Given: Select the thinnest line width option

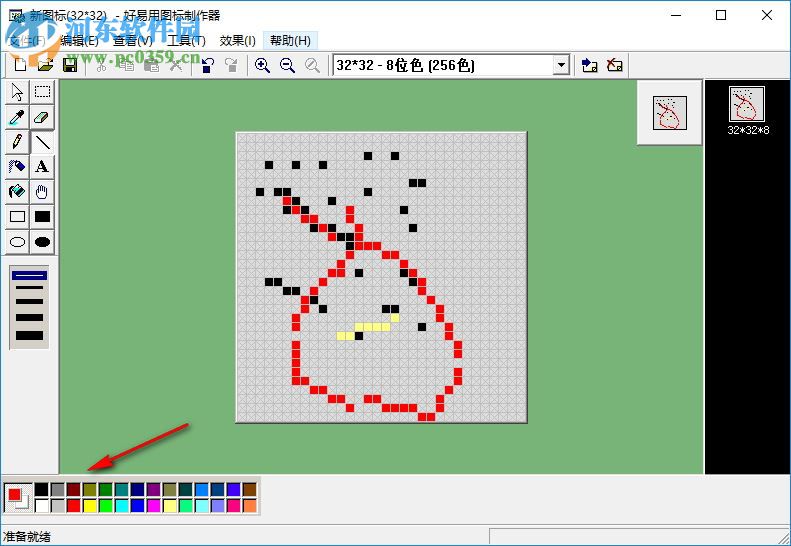Looking at the screenshot, I should [x=29, y=276].
